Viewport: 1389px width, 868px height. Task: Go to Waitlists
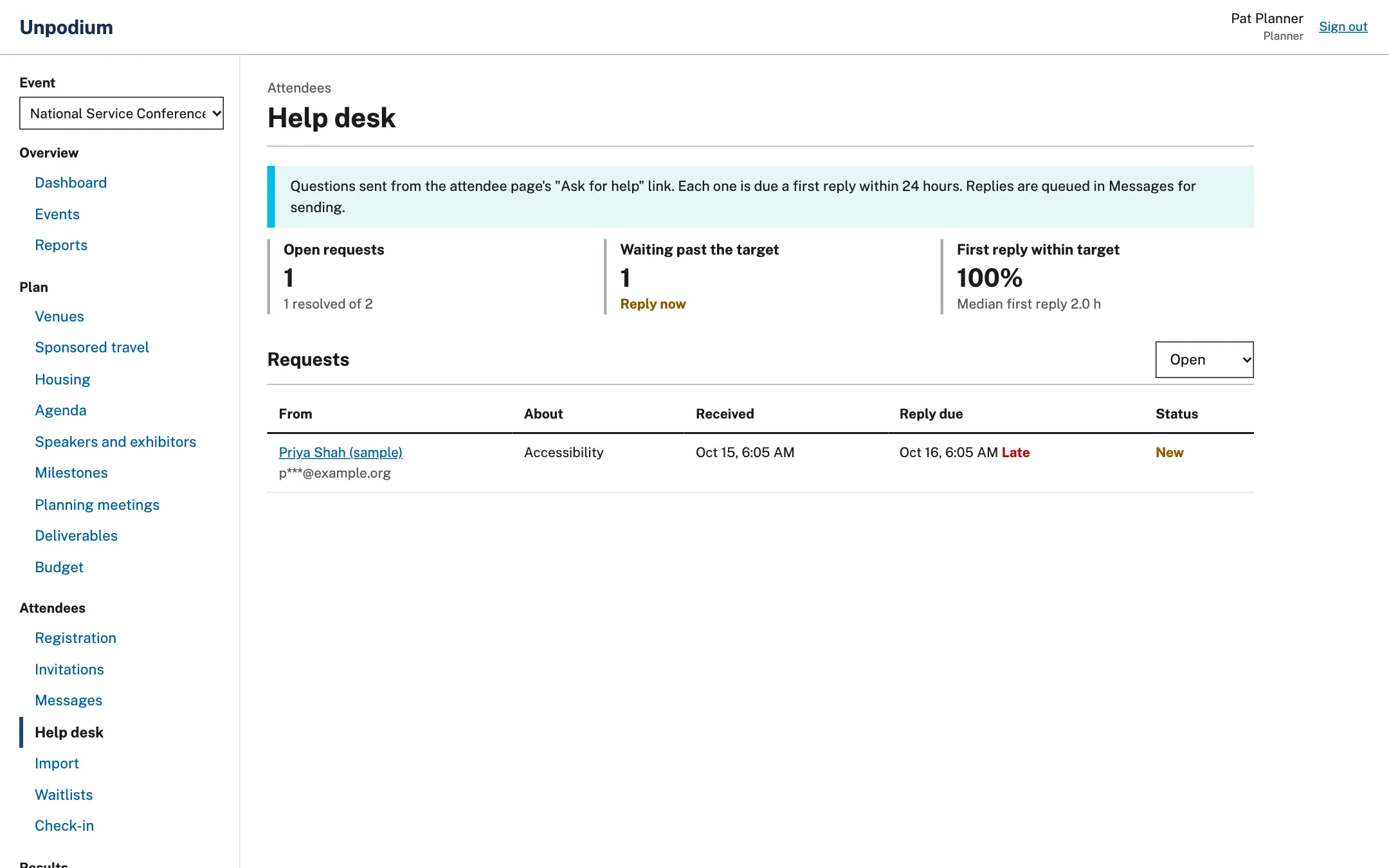pos(64,795)
